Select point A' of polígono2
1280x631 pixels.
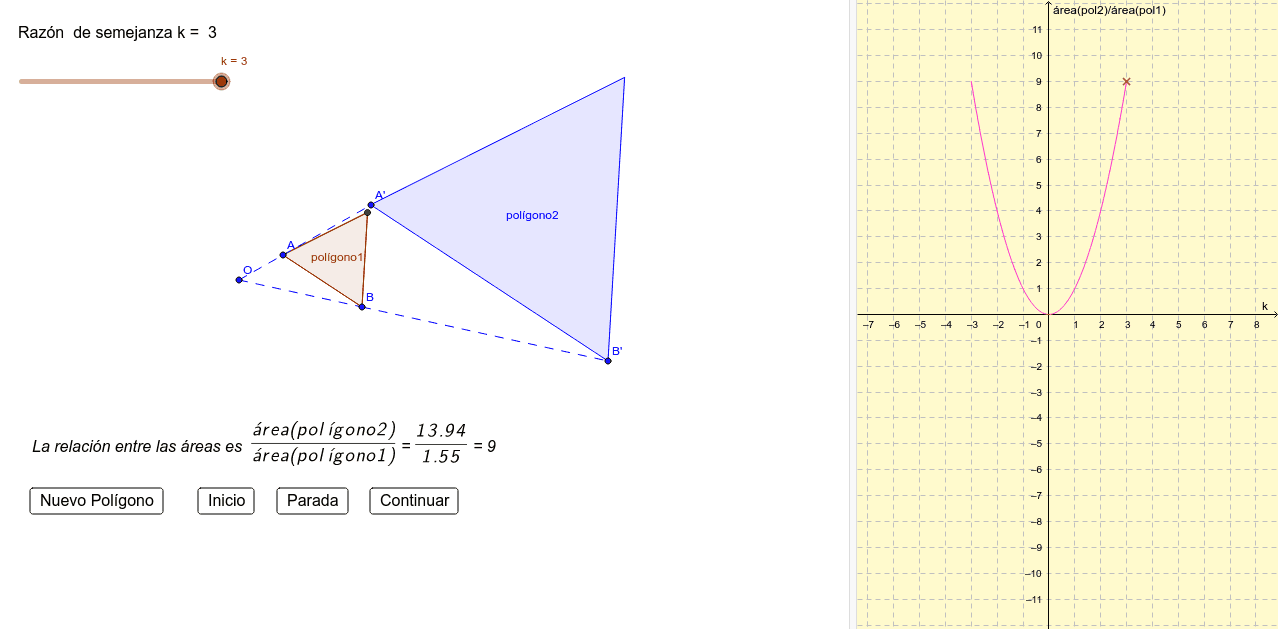[x=371, y=205]
